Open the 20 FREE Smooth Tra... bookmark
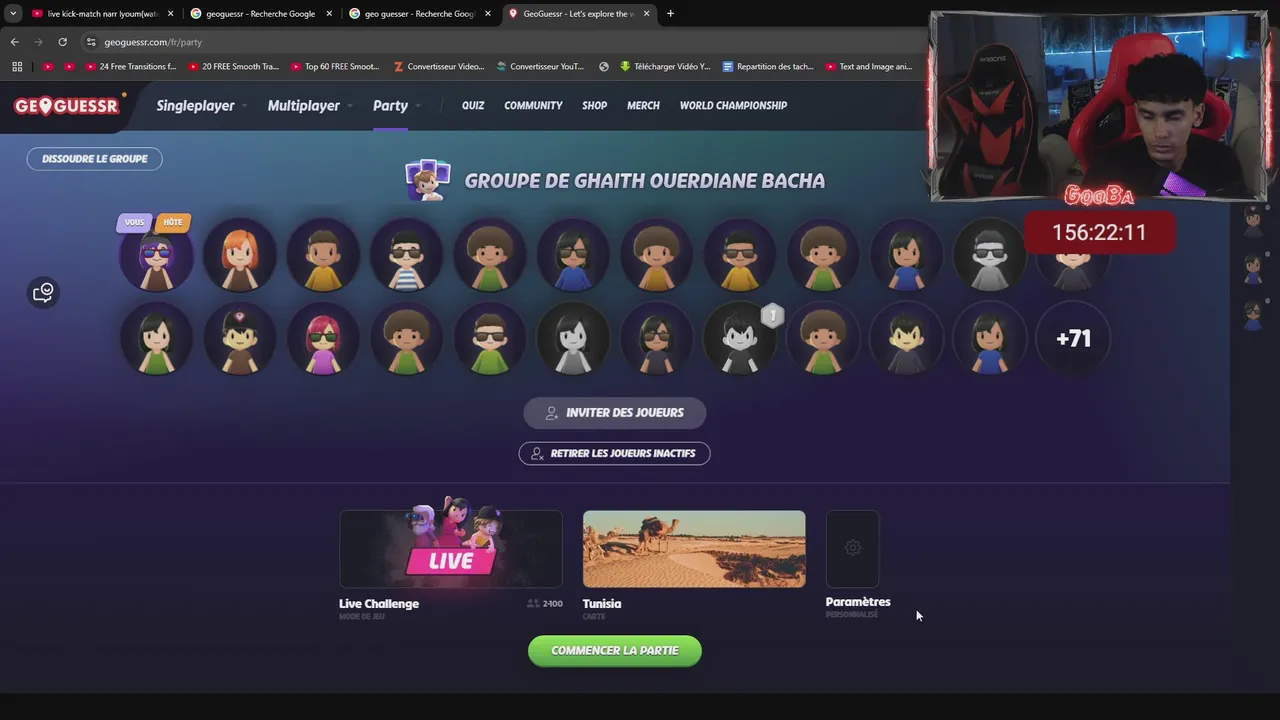This screenshot has height=720, width=1280. click(233, 67)
